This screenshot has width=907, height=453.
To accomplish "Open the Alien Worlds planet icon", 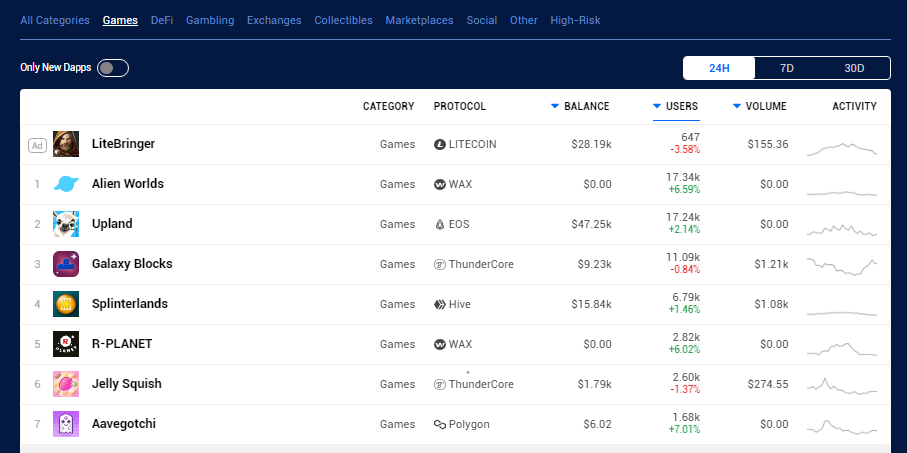I will coord(66,184).
